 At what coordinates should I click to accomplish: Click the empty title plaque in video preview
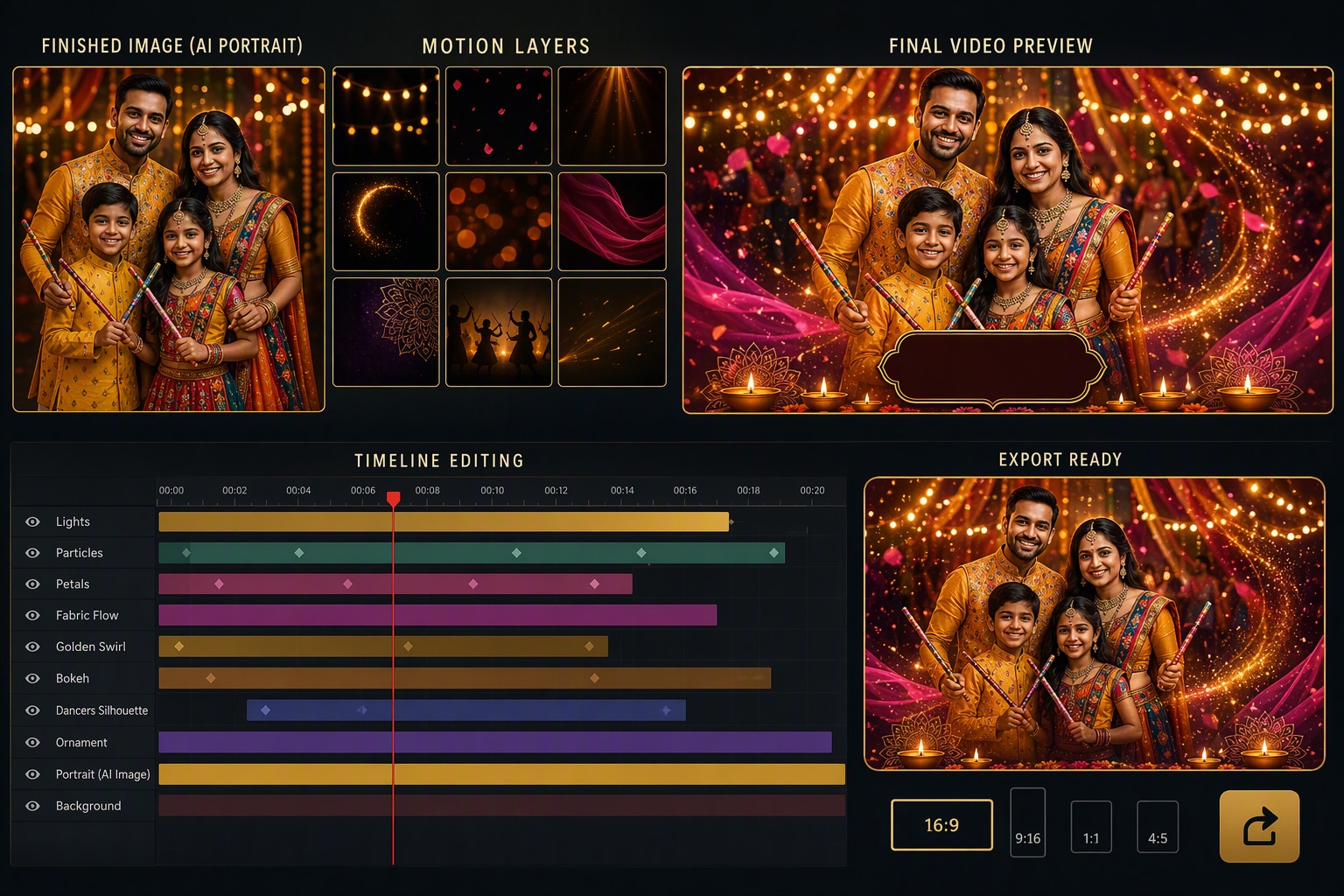pos(992,367)
